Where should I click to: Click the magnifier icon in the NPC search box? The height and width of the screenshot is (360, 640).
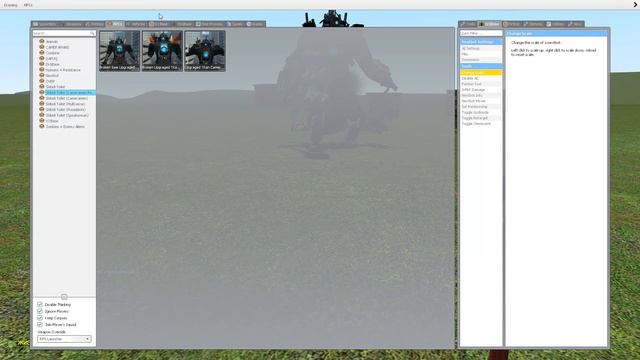(x=93, y=33)
